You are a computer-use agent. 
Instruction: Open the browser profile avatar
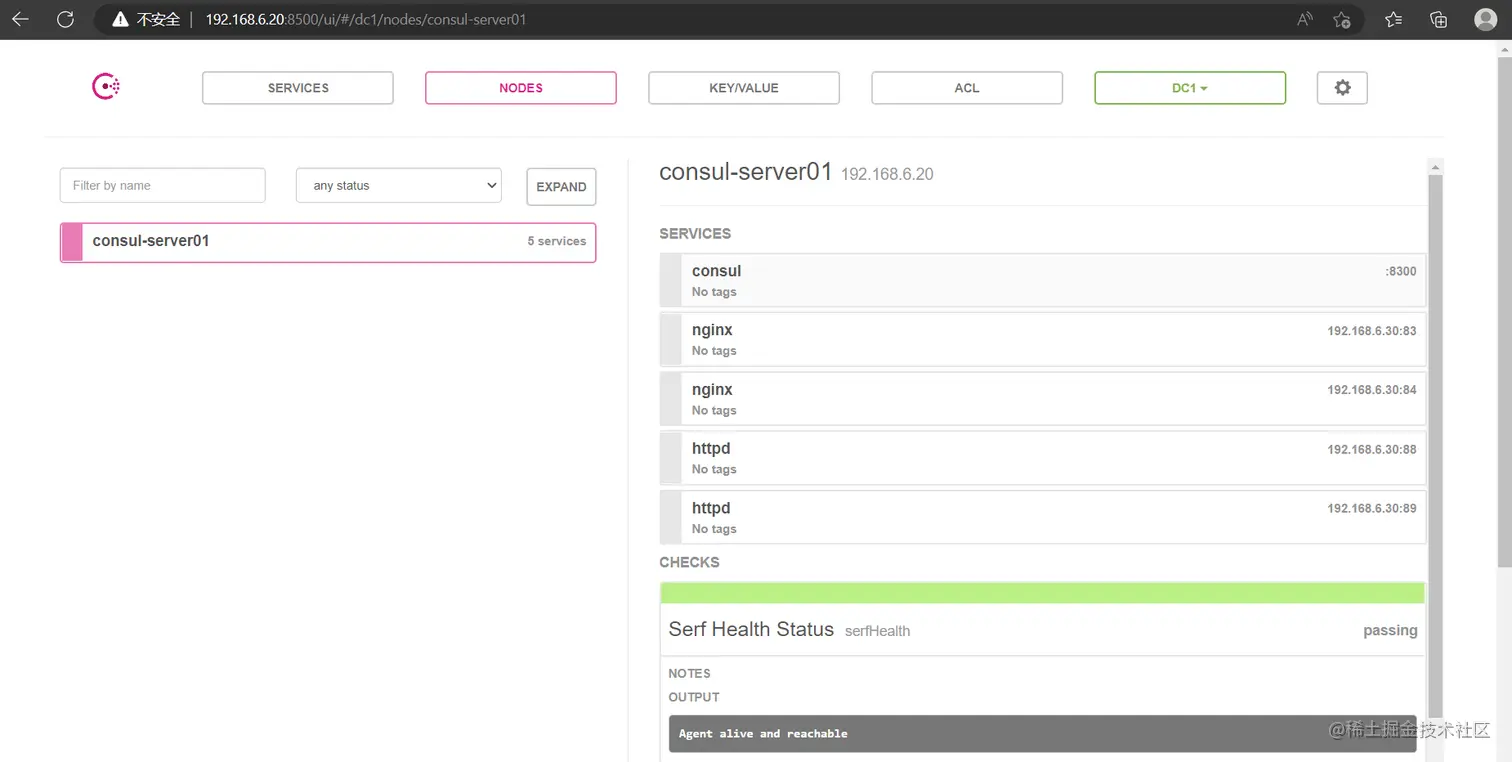pyautogui.click(x=1485, y=19)
